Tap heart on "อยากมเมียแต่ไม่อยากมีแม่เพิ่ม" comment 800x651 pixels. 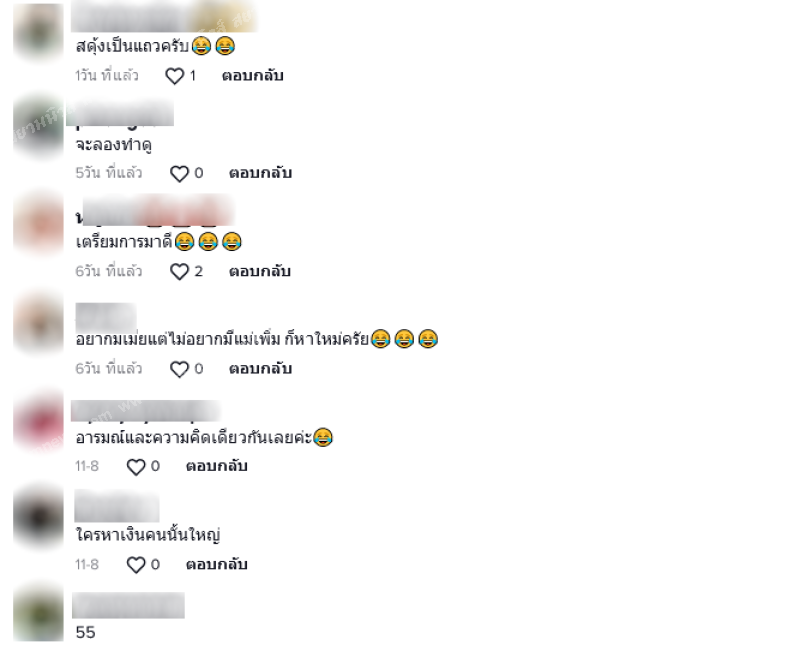179,369
